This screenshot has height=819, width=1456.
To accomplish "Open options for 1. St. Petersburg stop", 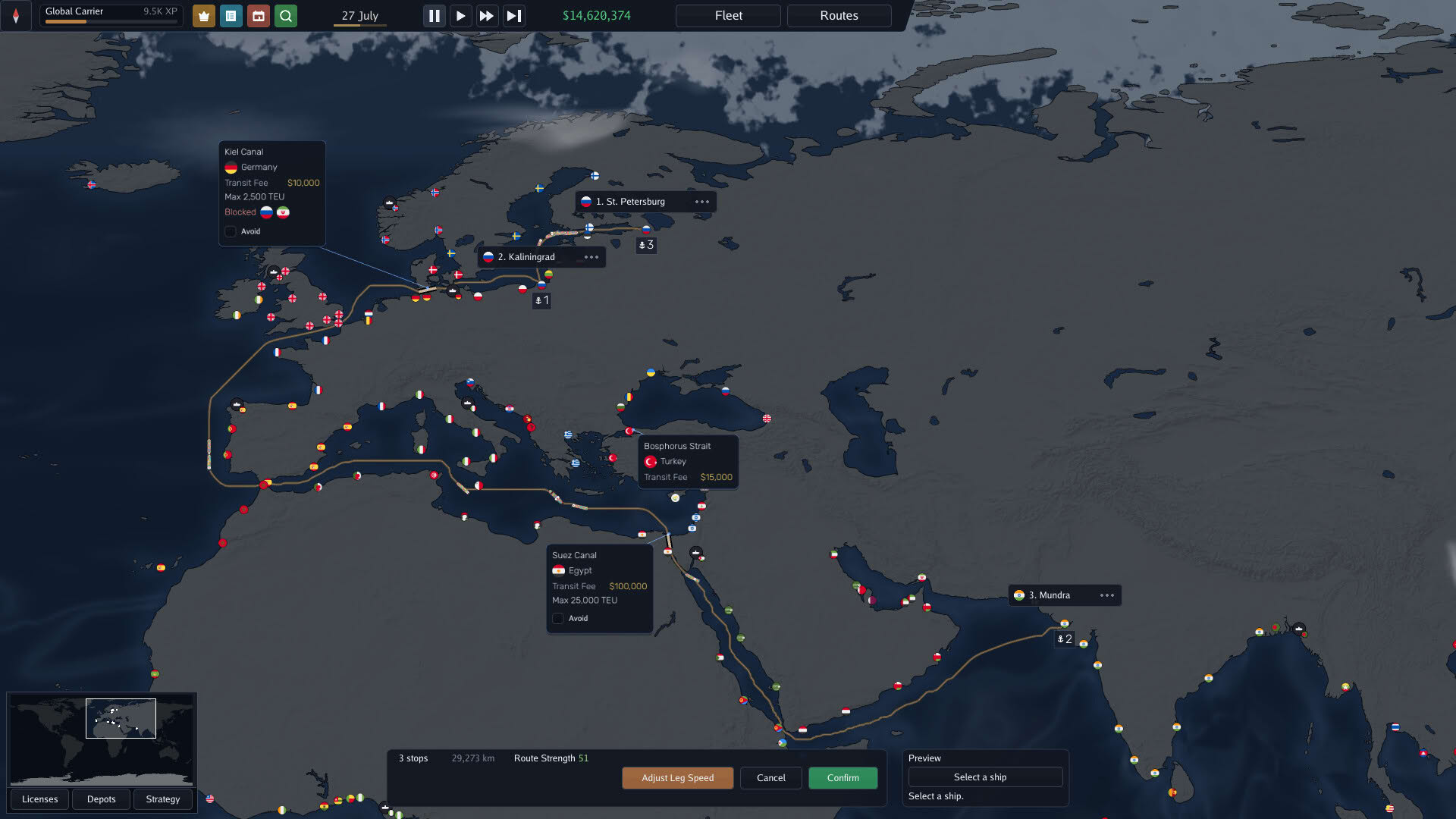I will (702, 202).
